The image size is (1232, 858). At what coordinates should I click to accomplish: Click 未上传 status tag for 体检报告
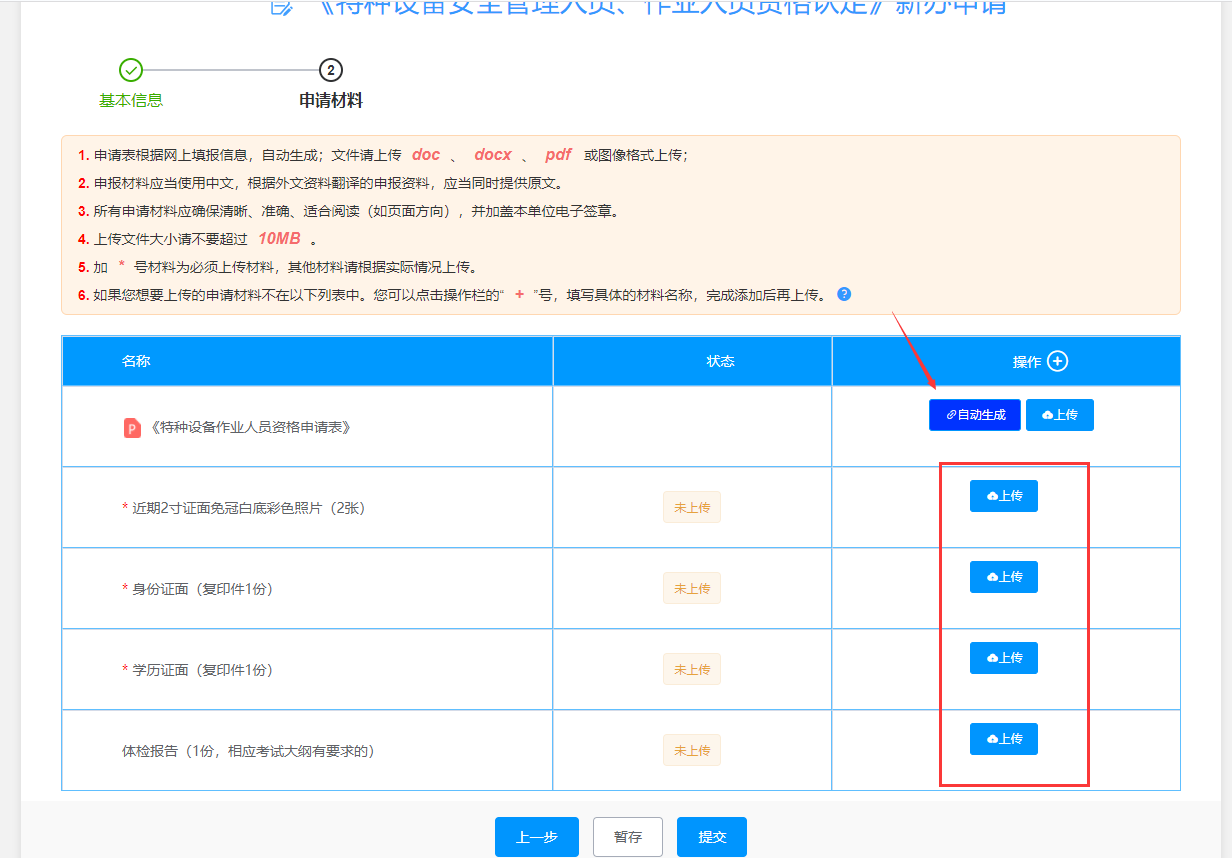click(x=691, y=750)
